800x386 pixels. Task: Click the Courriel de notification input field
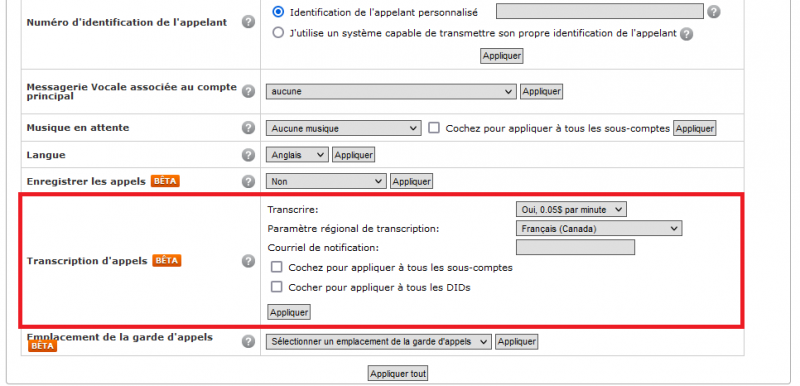click(x=576, y=248)
